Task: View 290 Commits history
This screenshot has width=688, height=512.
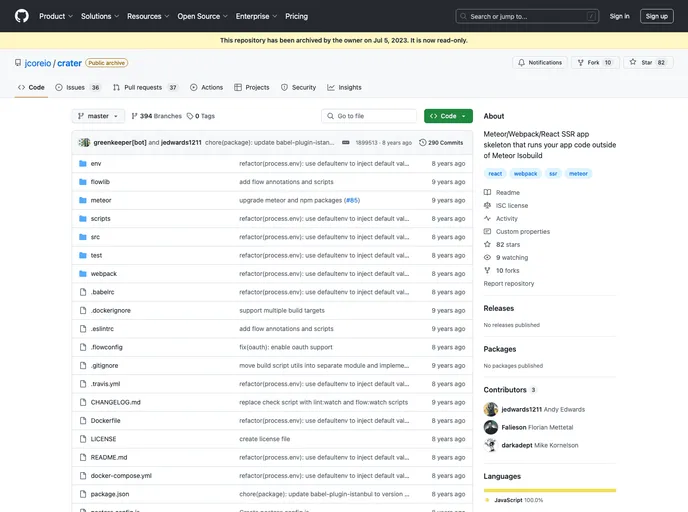Action: click(x=441, y=143)
